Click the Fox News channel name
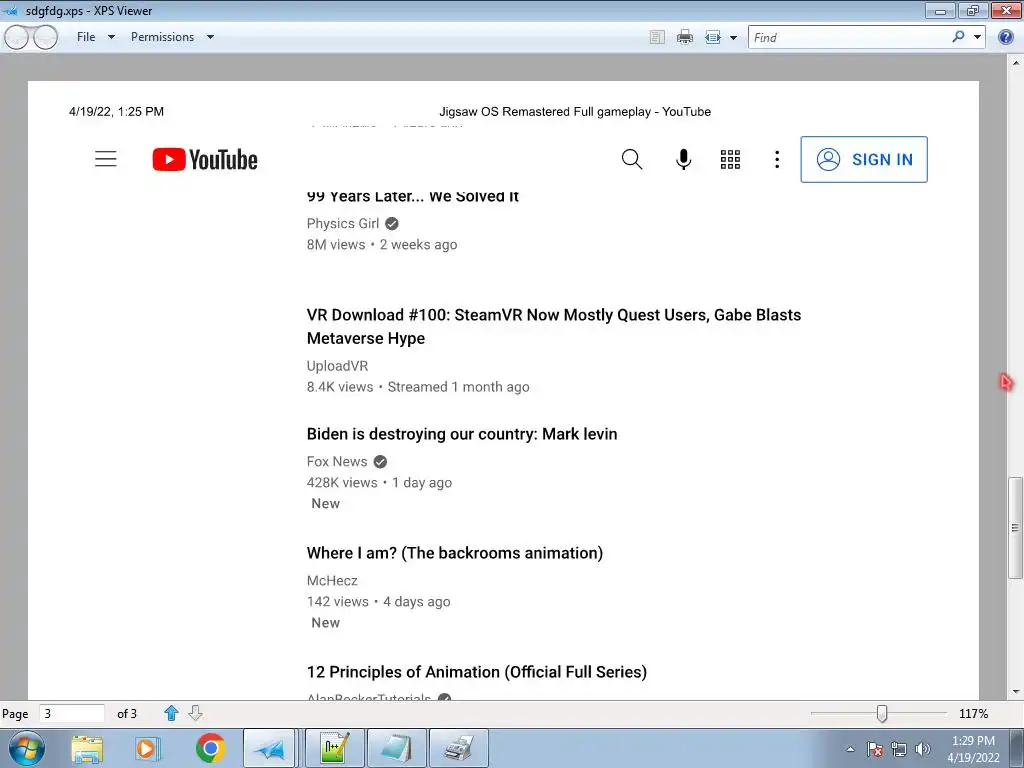Image resolution: width=1024 pixels, height=768 pixels. [337, 461]
